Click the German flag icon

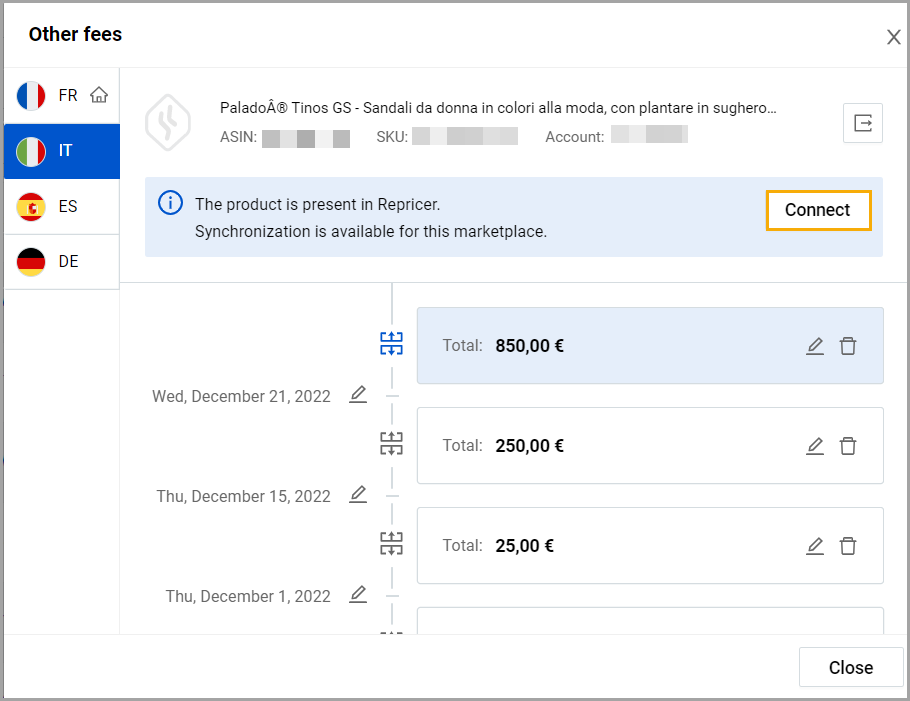click(x=31, y=262)
